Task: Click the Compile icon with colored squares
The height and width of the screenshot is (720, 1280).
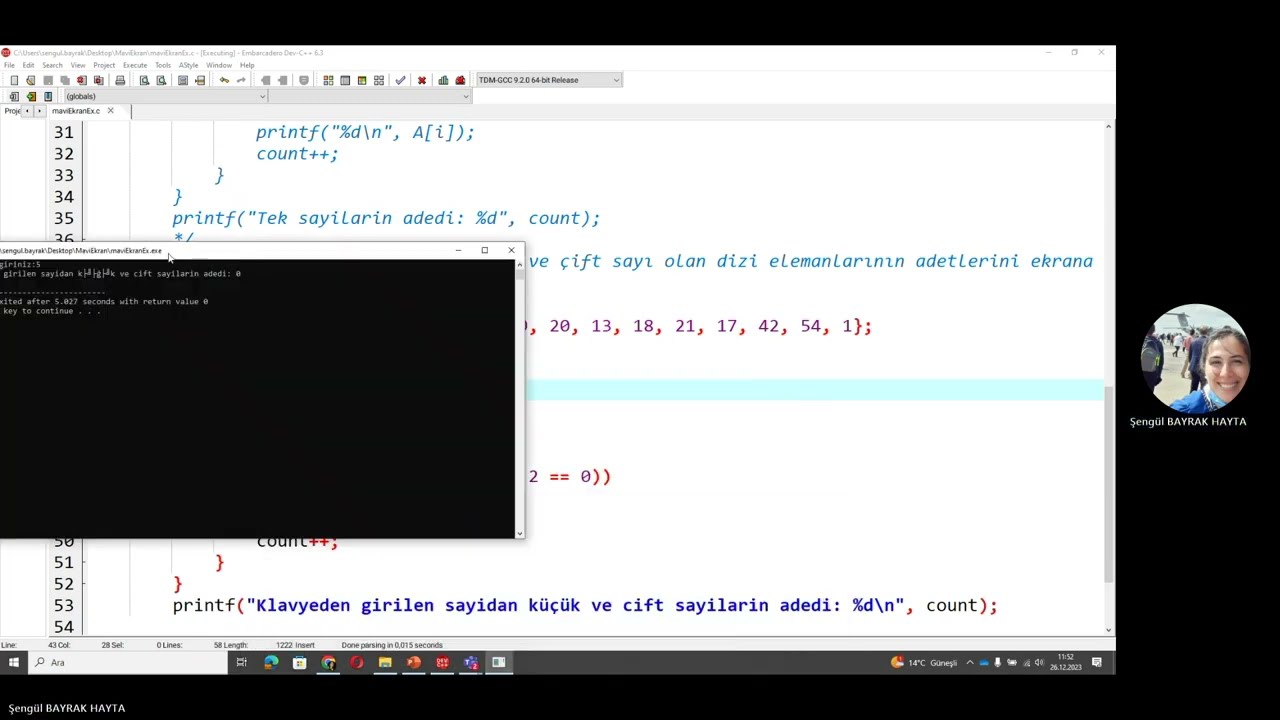Action: (328, 80)
